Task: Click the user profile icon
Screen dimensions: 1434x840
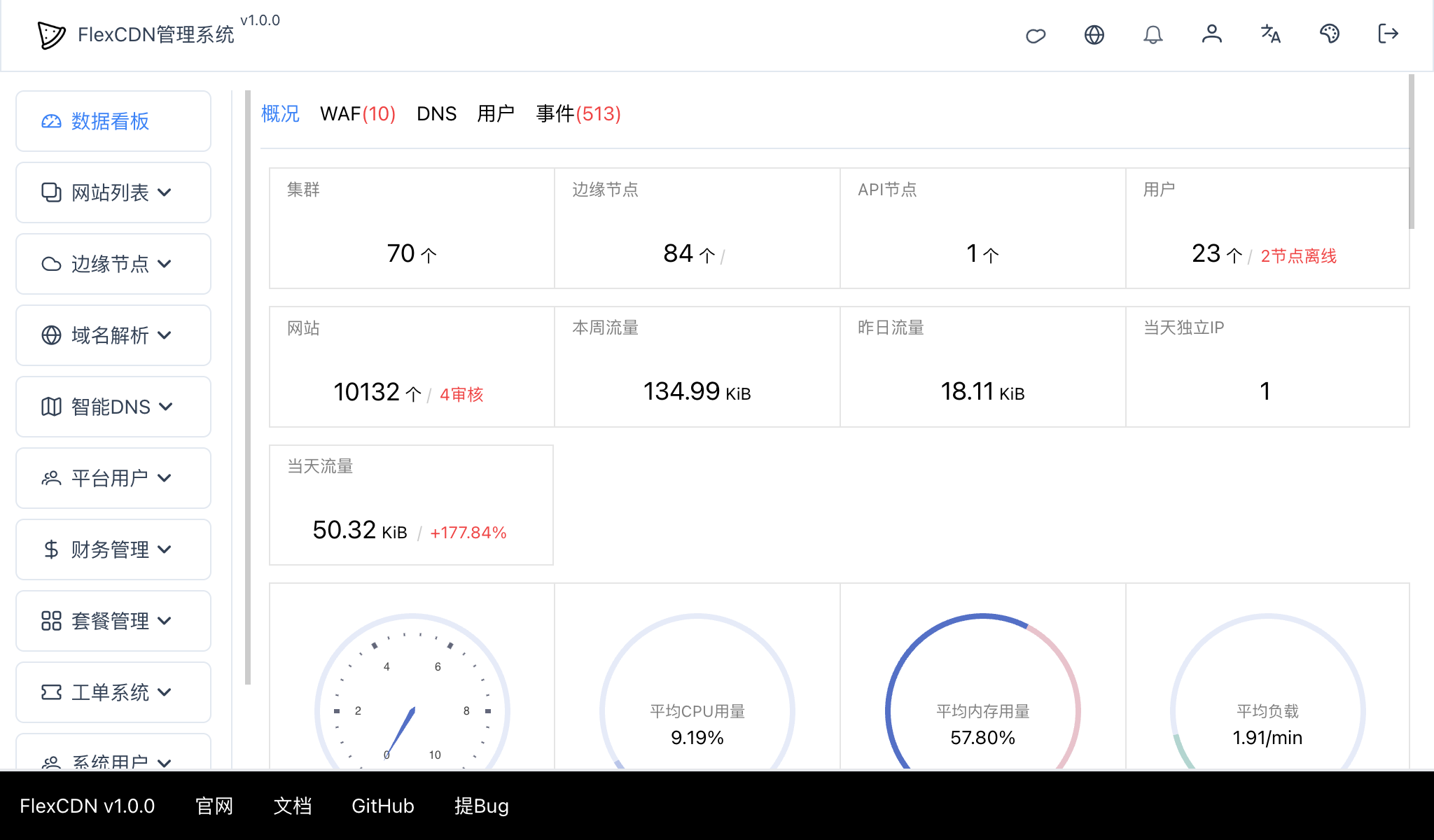Action: click(x=1212, y=35)
